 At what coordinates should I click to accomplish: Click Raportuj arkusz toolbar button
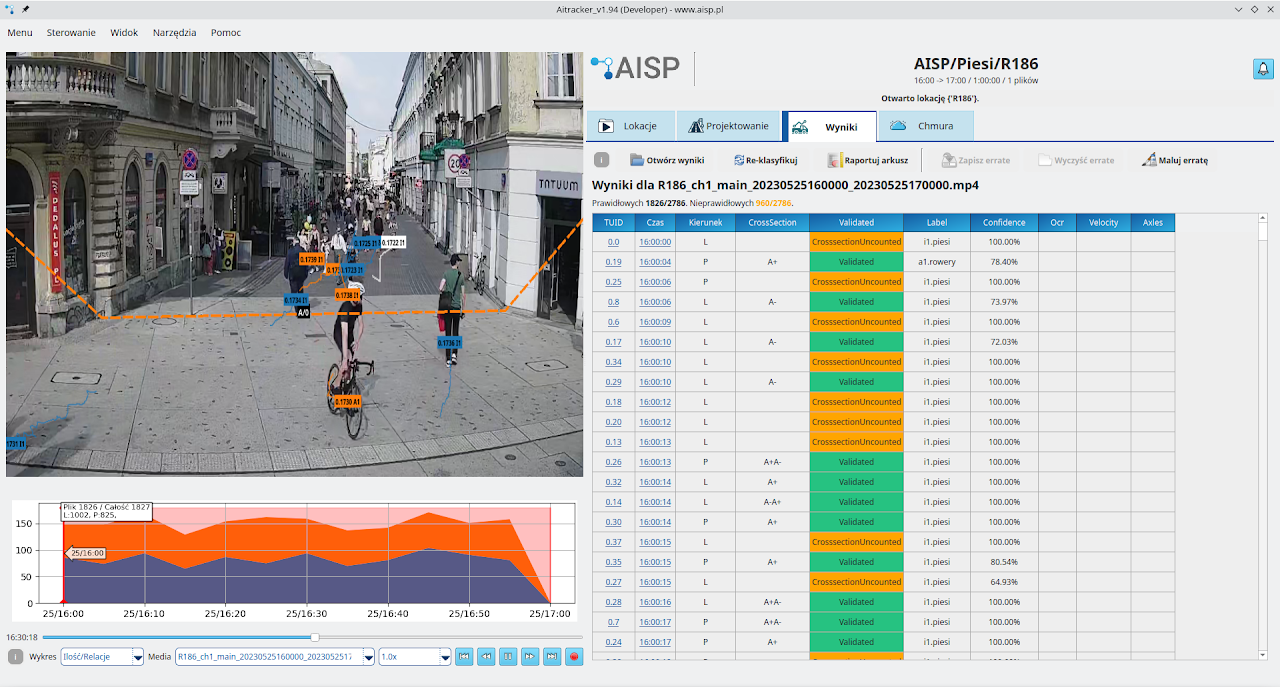(x=868, y=160)
